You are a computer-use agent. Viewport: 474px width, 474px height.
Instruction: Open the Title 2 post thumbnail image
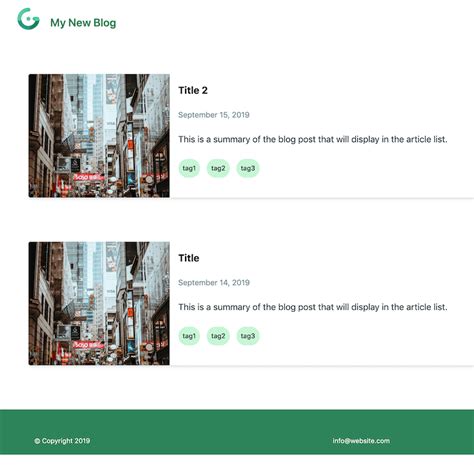[x=99, y=136]
